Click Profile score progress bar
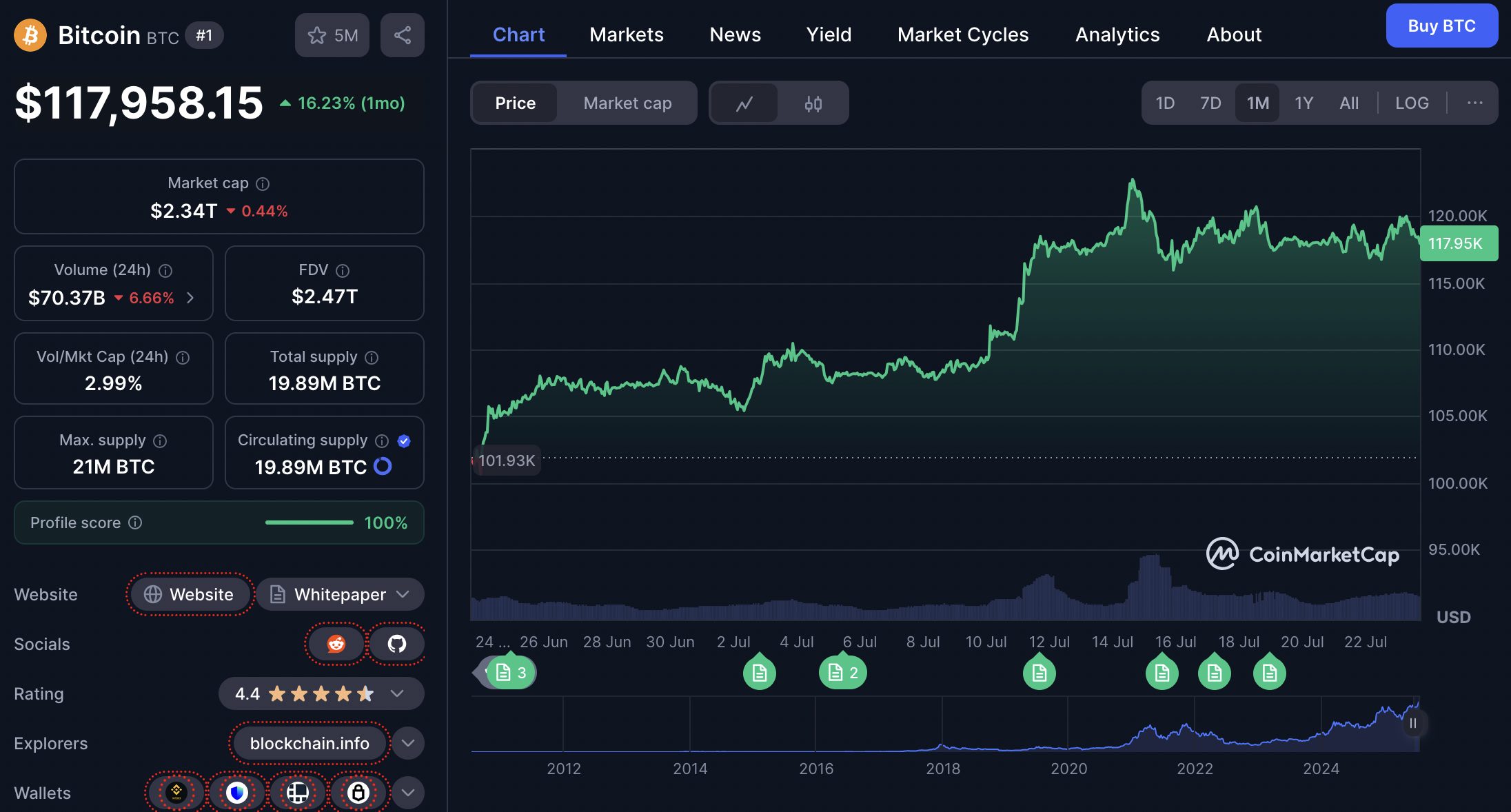The height and width of the screenshot is (812, 1511). 310,522
